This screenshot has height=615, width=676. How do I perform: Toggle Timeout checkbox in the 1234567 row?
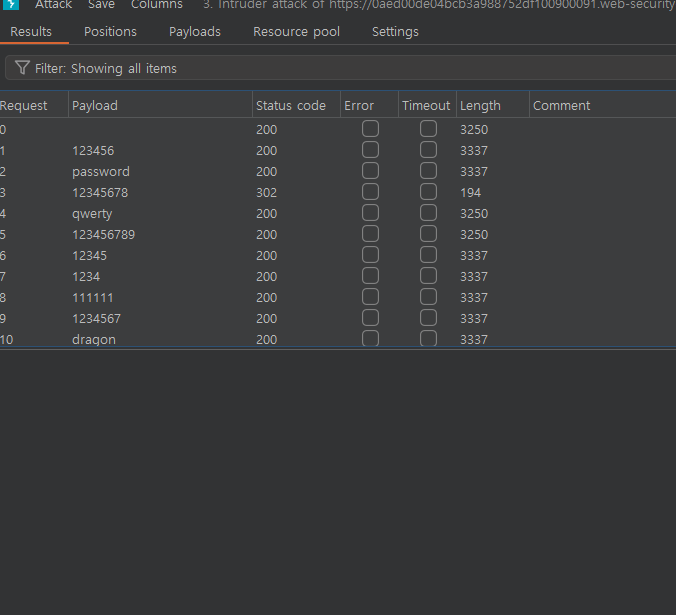pos(428,318)
